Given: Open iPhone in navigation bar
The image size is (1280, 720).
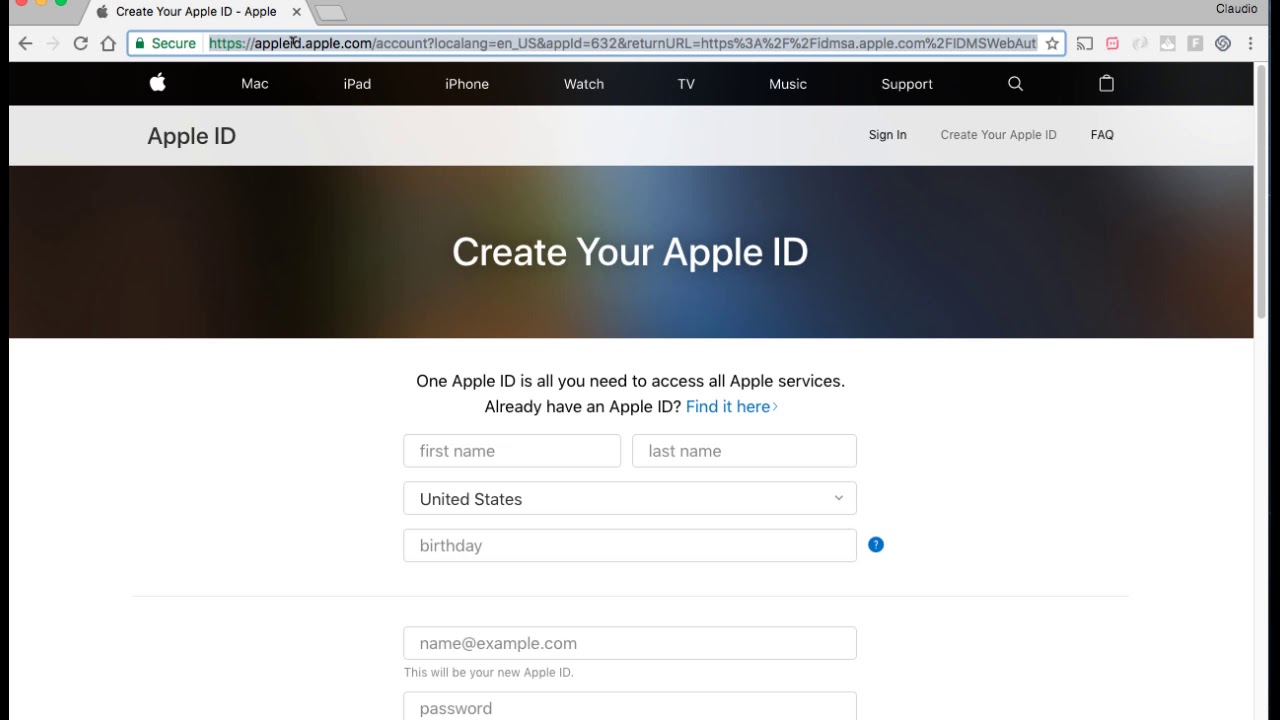Looking at the screenshot, I should click(x=467, y=84).
